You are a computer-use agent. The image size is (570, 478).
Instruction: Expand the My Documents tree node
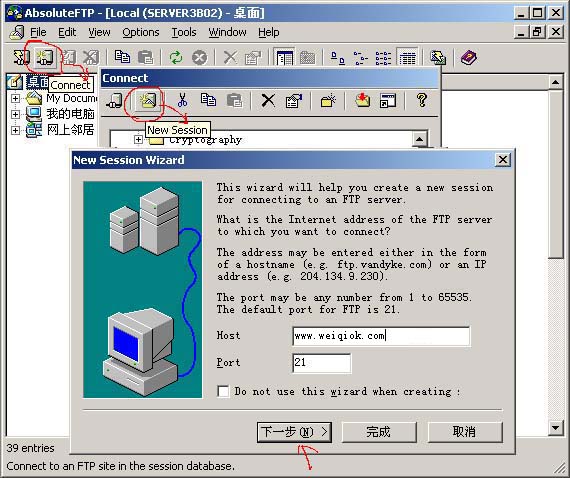point(15,98)
